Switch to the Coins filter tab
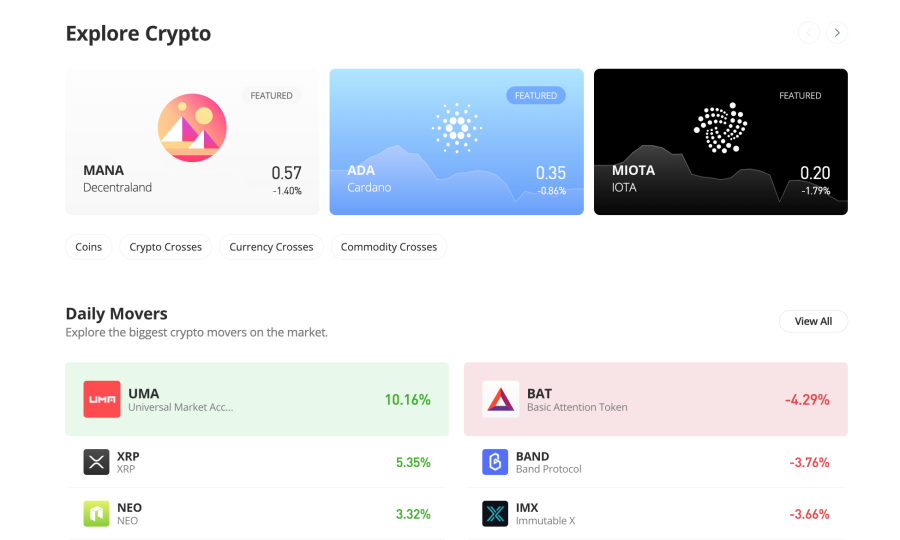900x540 pixels. point(88,247)
